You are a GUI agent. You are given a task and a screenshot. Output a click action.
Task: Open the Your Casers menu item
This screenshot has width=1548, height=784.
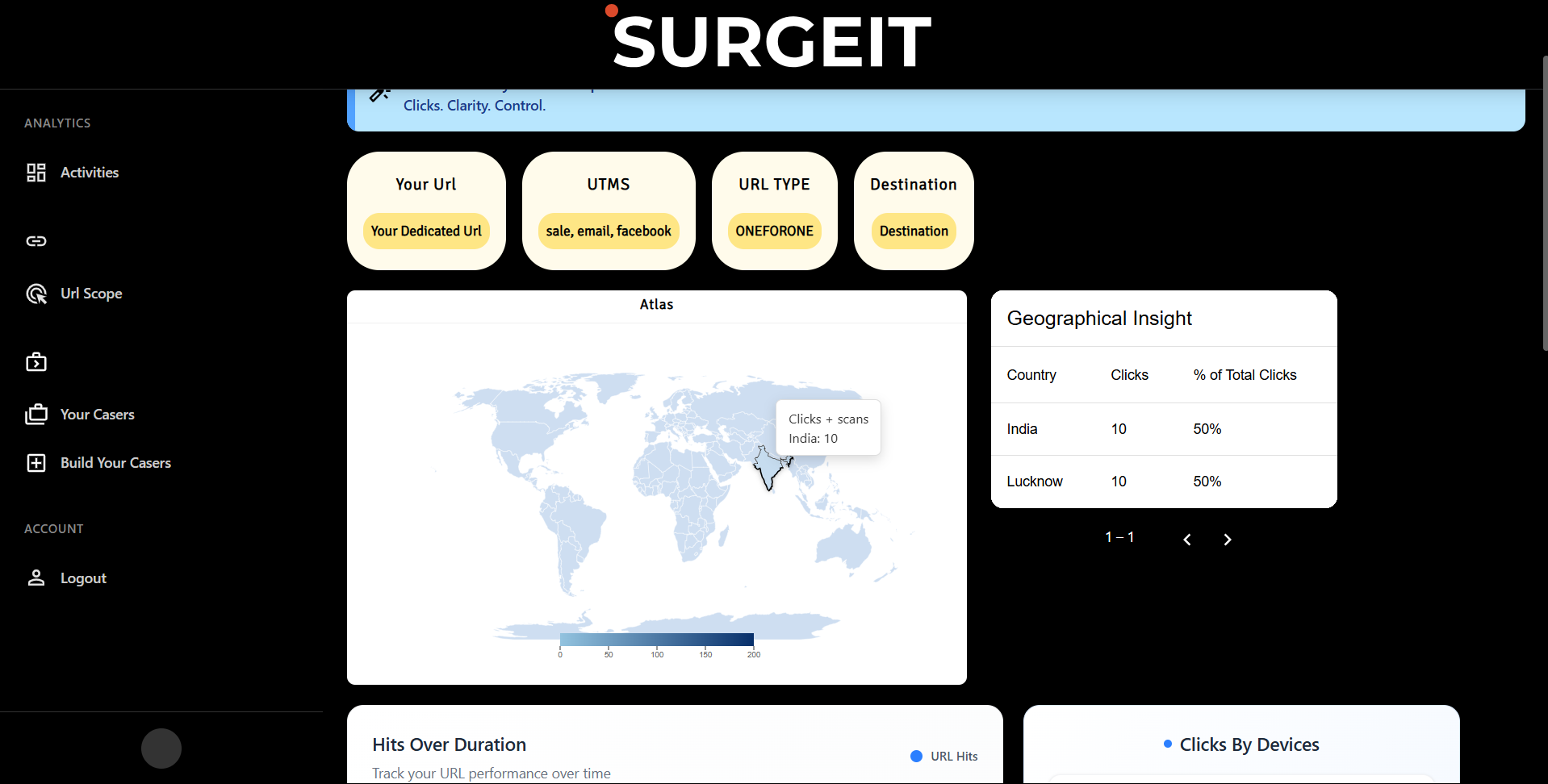point(98,415)
